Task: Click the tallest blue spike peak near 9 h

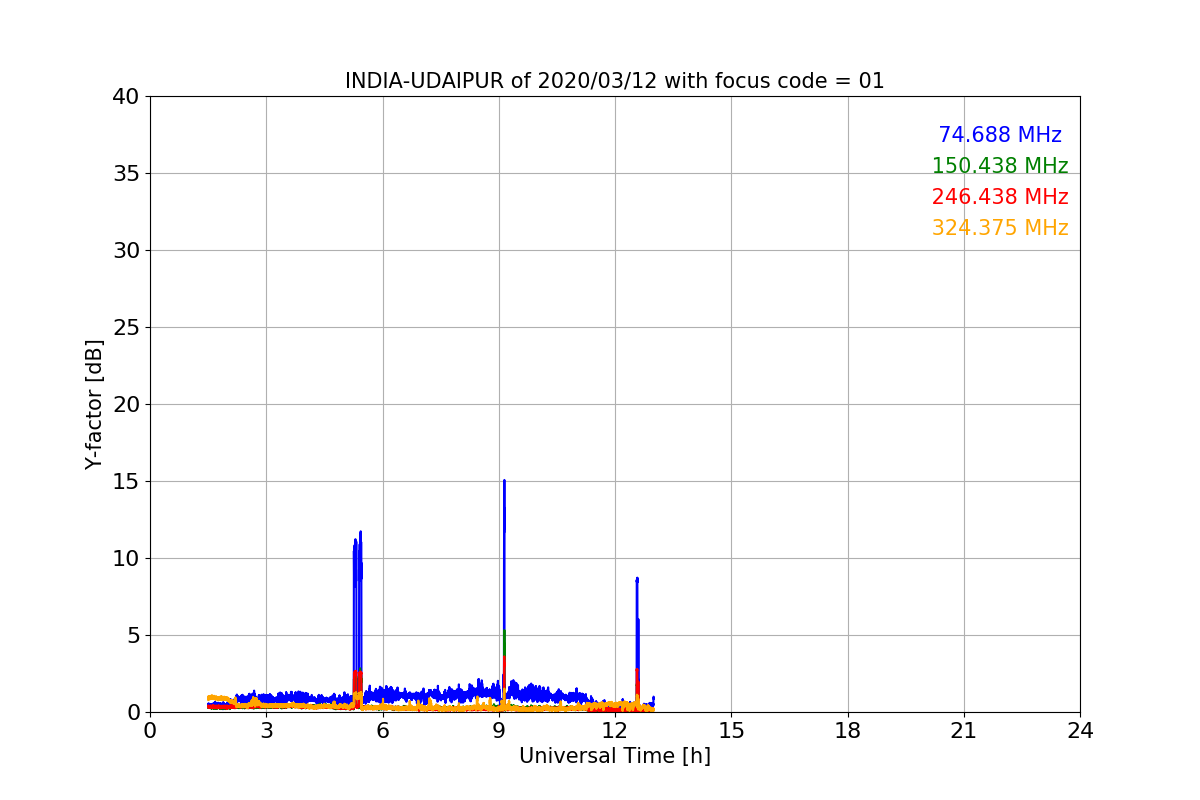Action: 504,483
